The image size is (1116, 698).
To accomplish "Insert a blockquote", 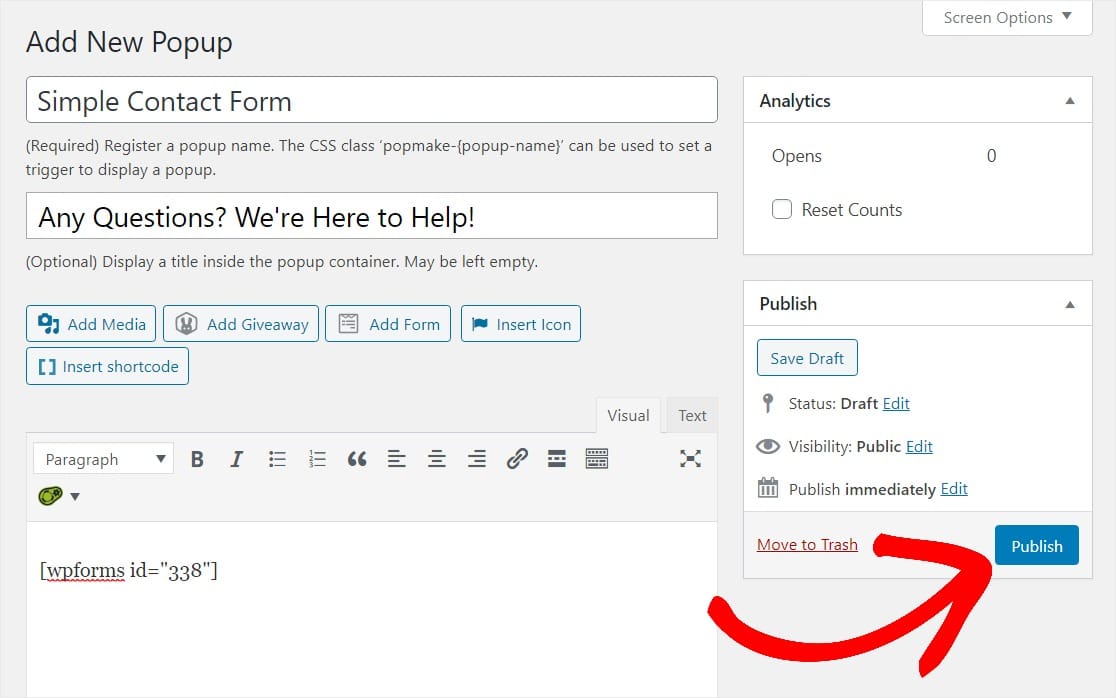I will [x=357, y=458].
